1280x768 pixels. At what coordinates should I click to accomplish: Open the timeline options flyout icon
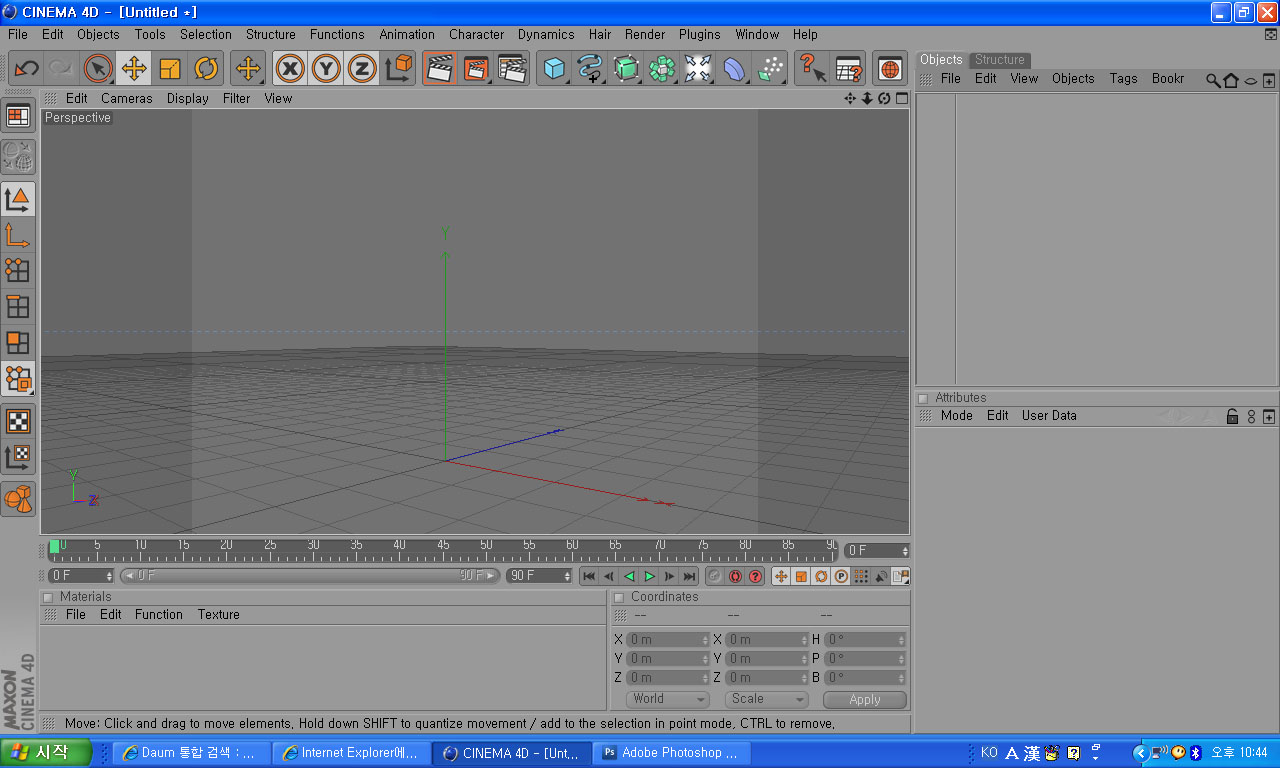[x=901, y=576]
